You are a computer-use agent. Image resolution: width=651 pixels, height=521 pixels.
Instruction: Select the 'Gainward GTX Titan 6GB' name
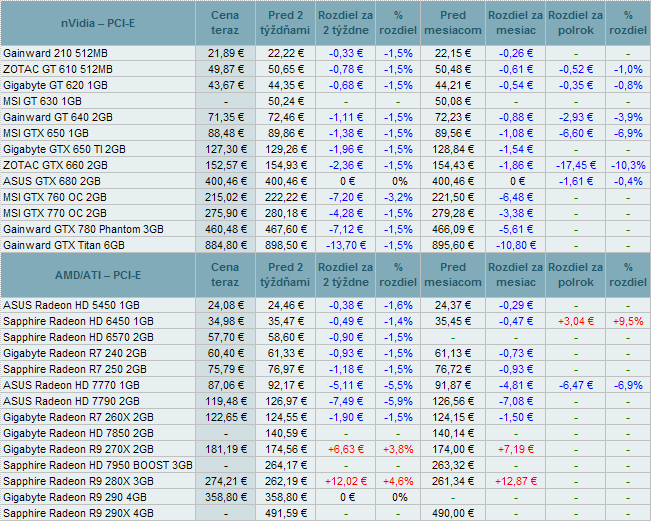(x=64, y=245)
